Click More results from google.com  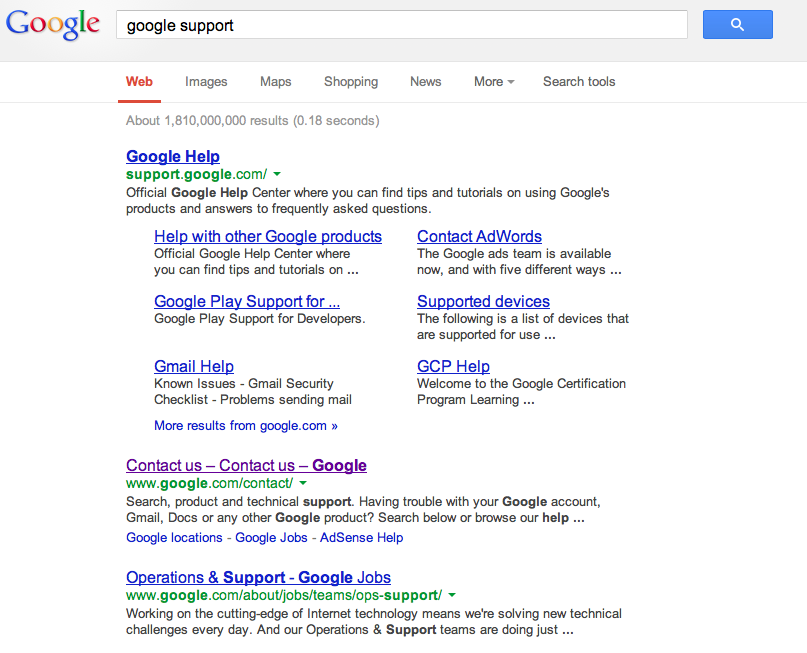coord(246,426)
